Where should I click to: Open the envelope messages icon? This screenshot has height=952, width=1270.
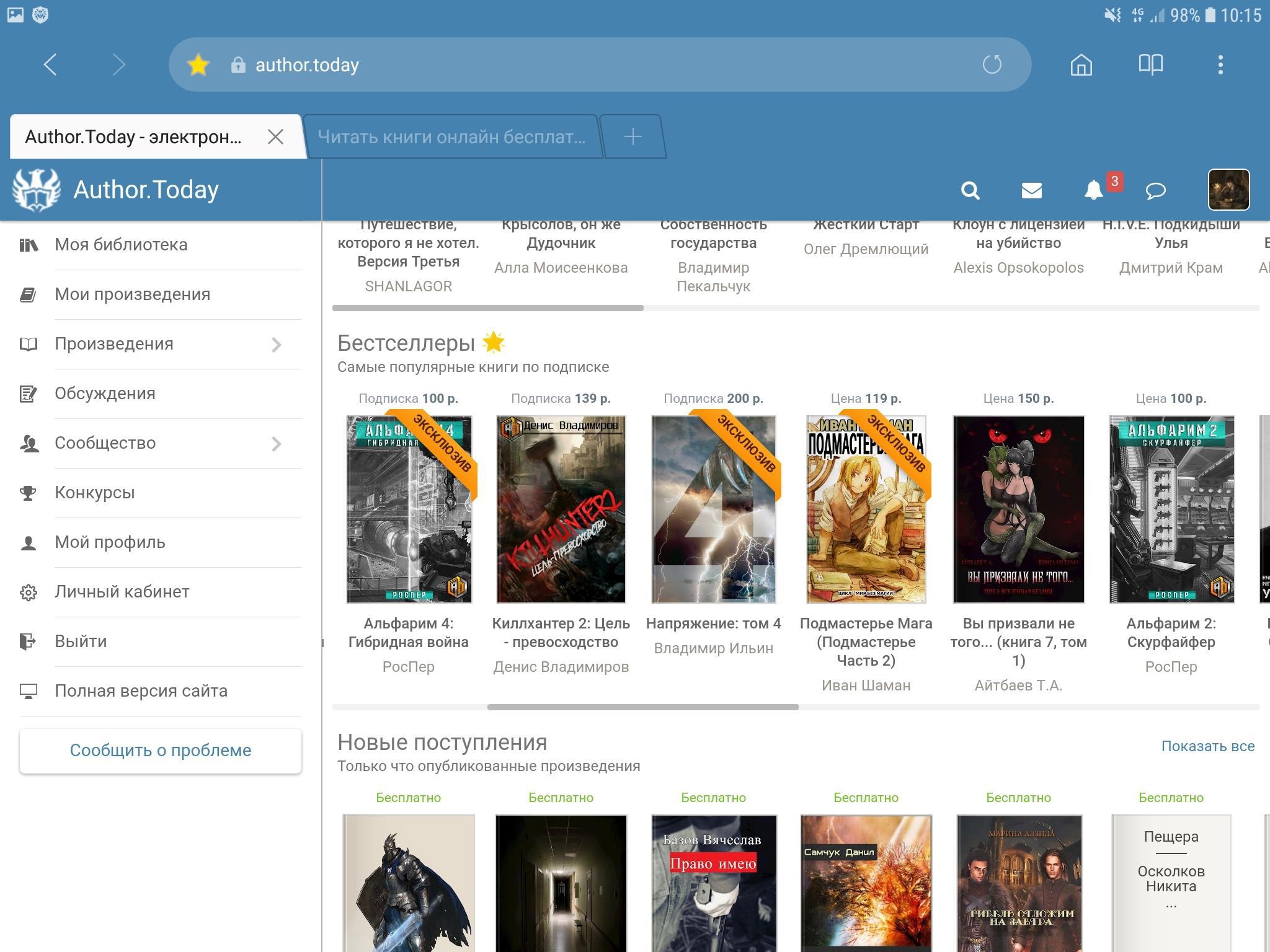[1031, 190]
